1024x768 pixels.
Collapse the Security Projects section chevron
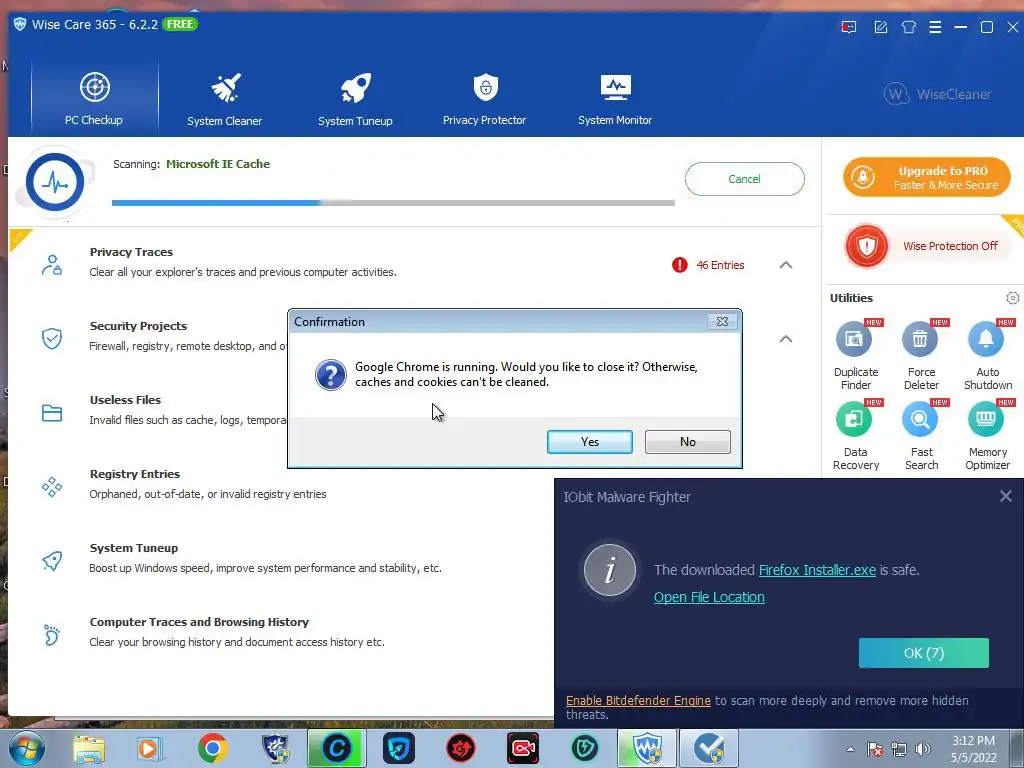(786, 339)
